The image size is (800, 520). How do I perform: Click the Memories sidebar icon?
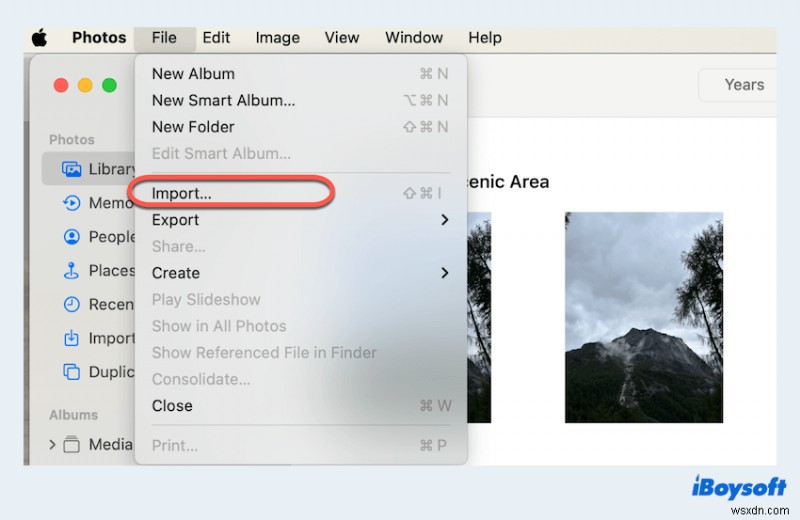pos(71,203)
